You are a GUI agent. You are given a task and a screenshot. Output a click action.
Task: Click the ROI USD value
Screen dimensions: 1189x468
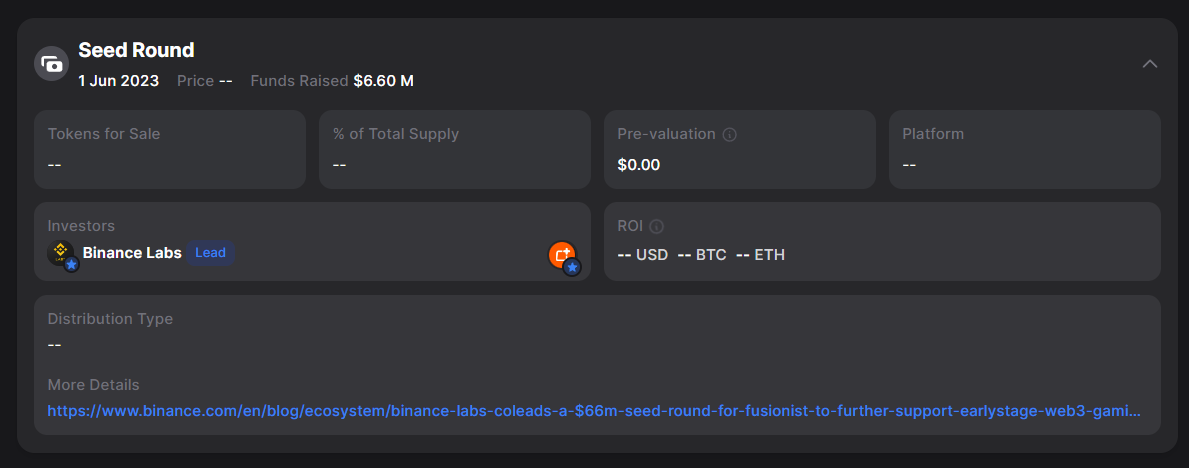(643, 255)
